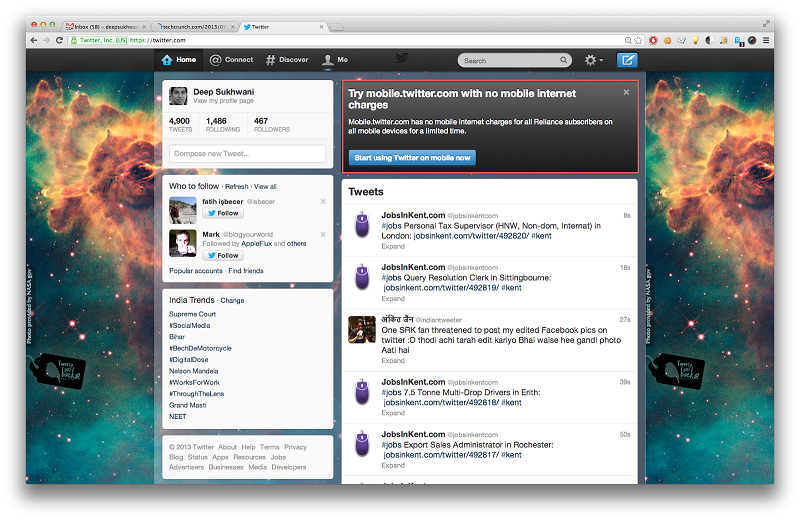Dismiss fatih işbecer follow suggestion
The width and height of the screenshot is (800, 520).
click(x=323, y=202)
